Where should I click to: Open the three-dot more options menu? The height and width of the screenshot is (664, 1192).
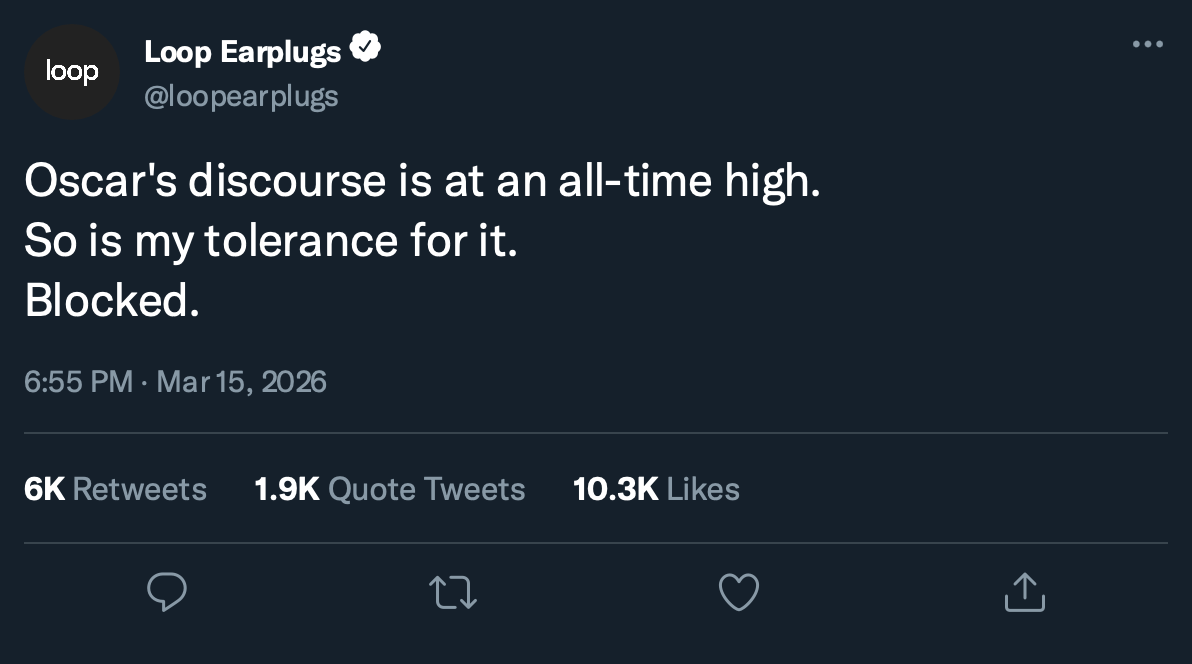pos(1147,45)
